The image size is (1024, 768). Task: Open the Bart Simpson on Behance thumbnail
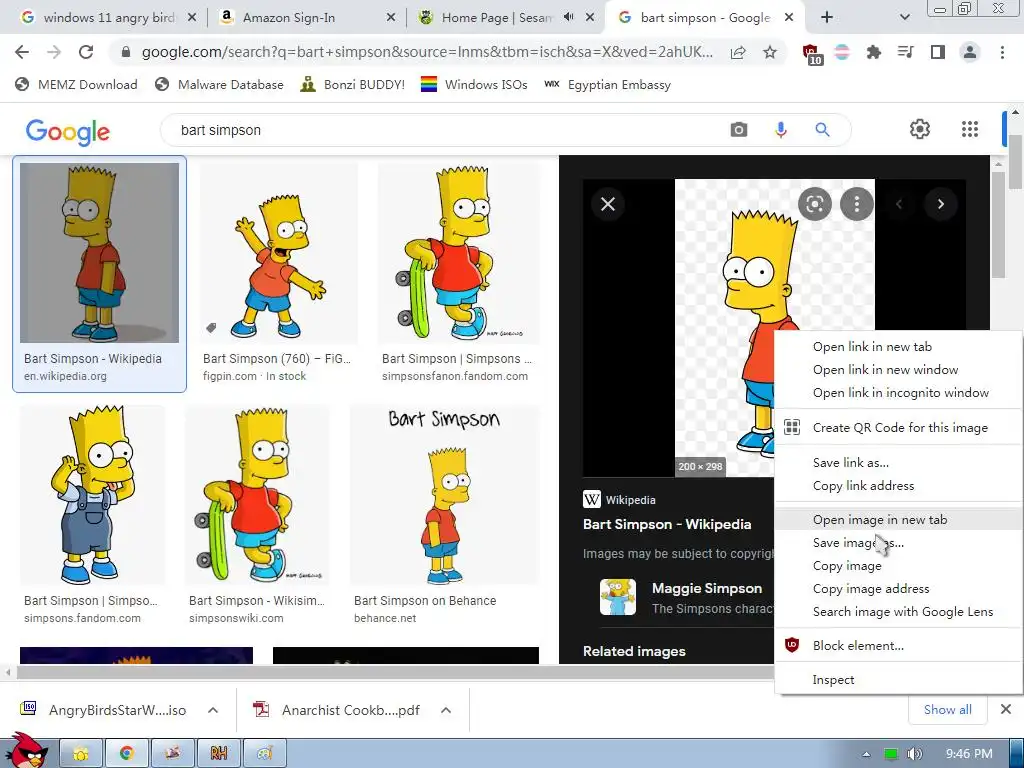445,495
